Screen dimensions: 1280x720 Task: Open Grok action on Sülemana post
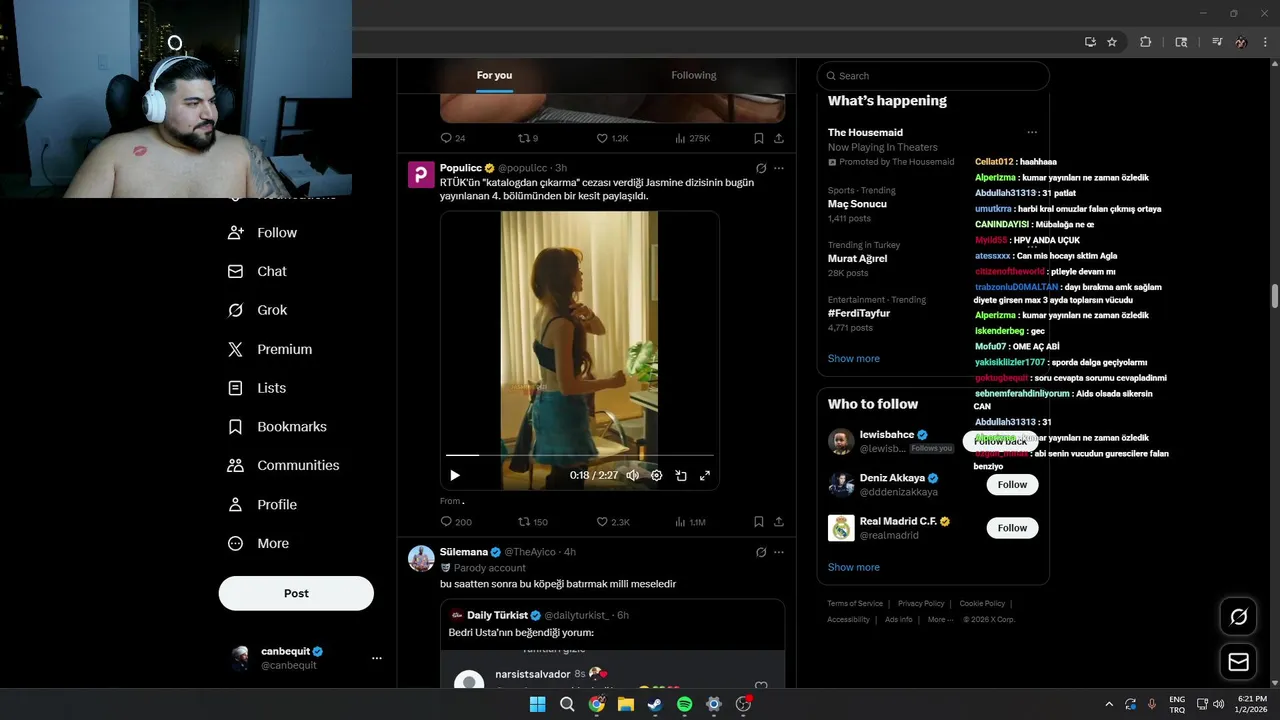point(761,552)
